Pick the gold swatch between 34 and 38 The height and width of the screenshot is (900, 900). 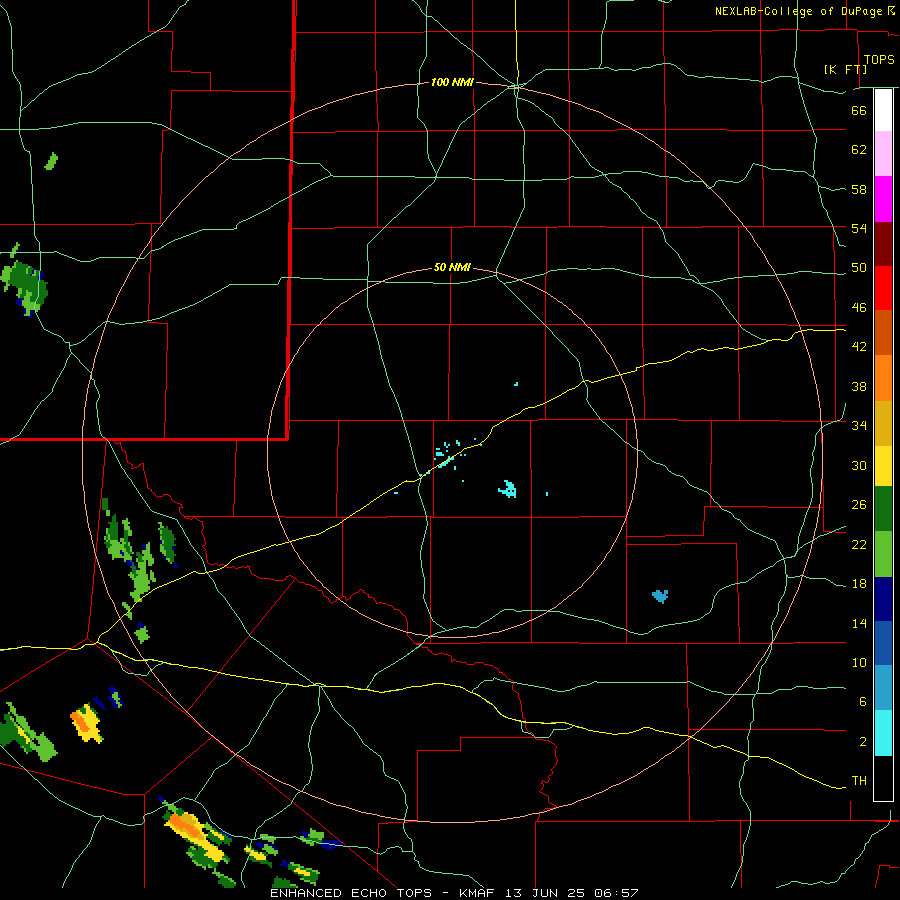point(883,423)
